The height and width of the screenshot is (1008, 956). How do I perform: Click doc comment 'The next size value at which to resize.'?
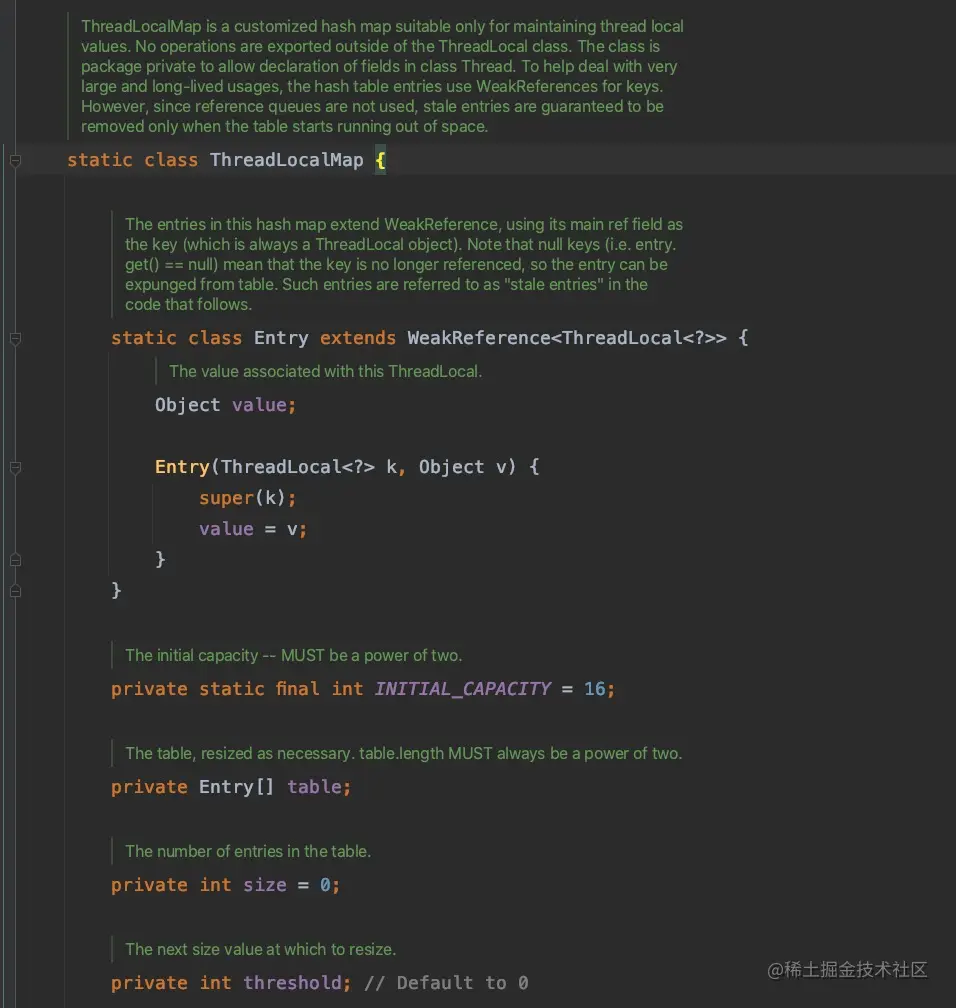point(260,950)
